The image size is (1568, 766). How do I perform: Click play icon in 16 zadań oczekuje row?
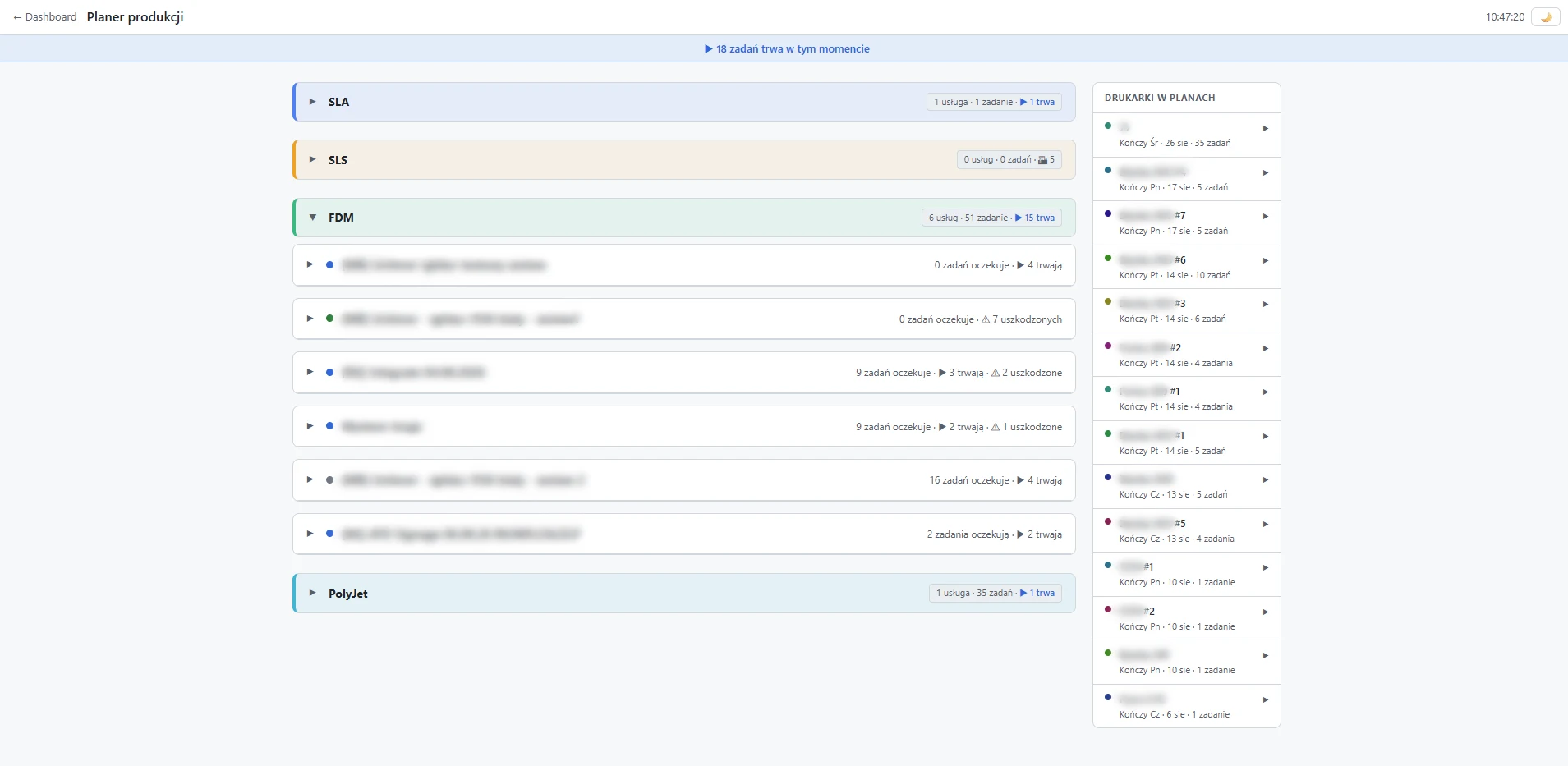pyautogui.click(x=1021, y=480)
